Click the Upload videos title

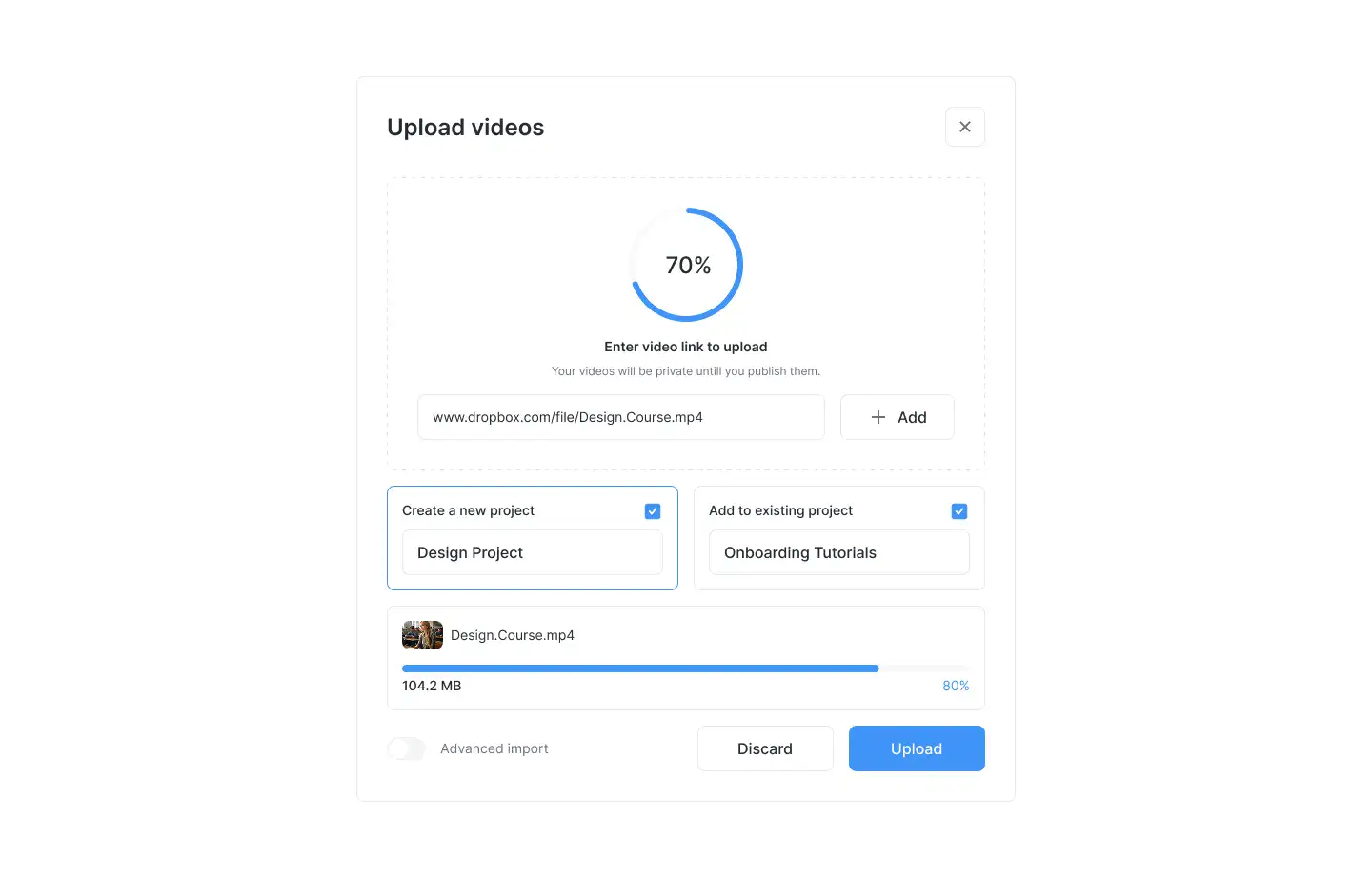[x=466, y=127]
